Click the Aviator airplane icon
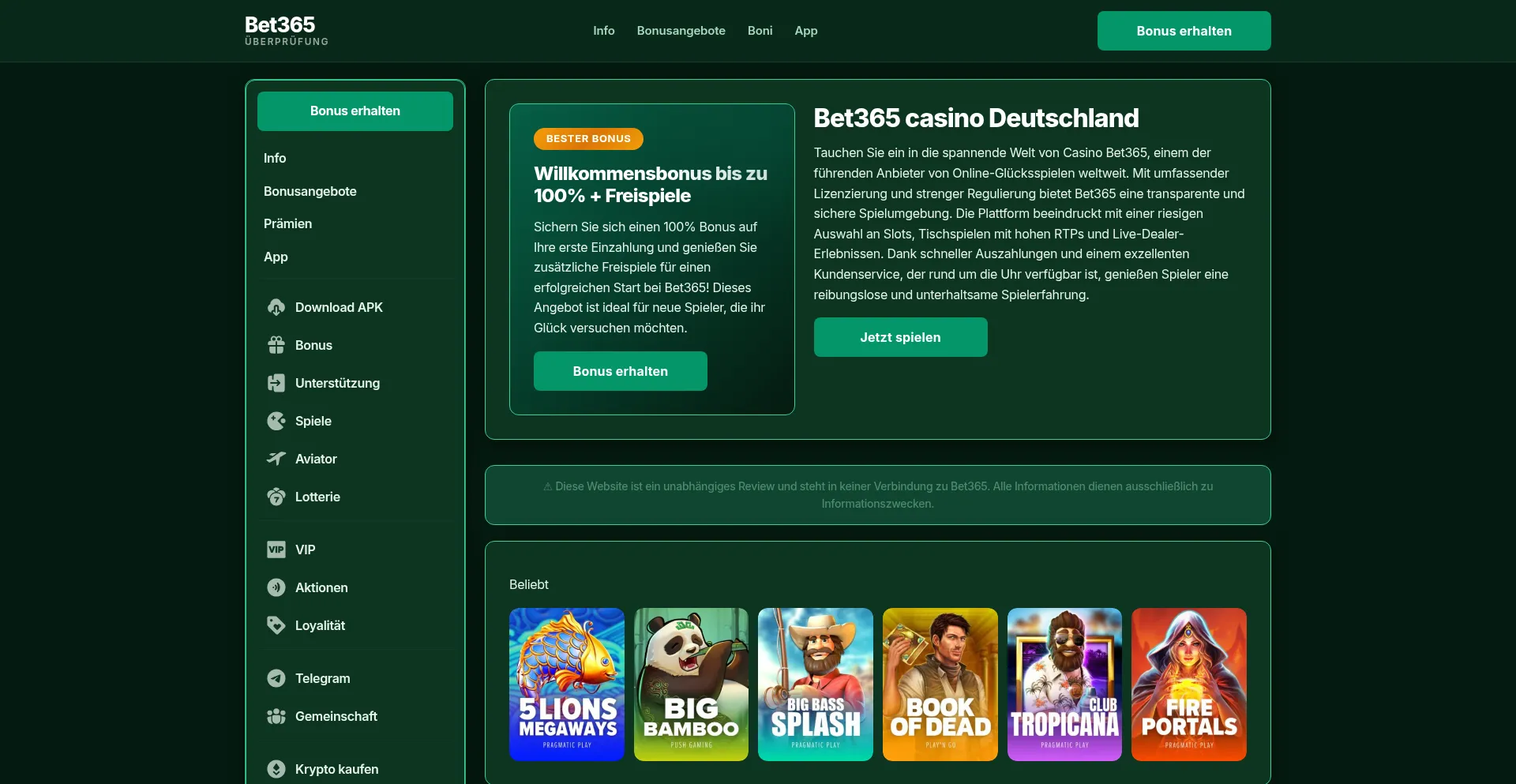Image resolution: width=1516 pixels, height=784 pixels. pyautogui.click(x=276, y=459)
